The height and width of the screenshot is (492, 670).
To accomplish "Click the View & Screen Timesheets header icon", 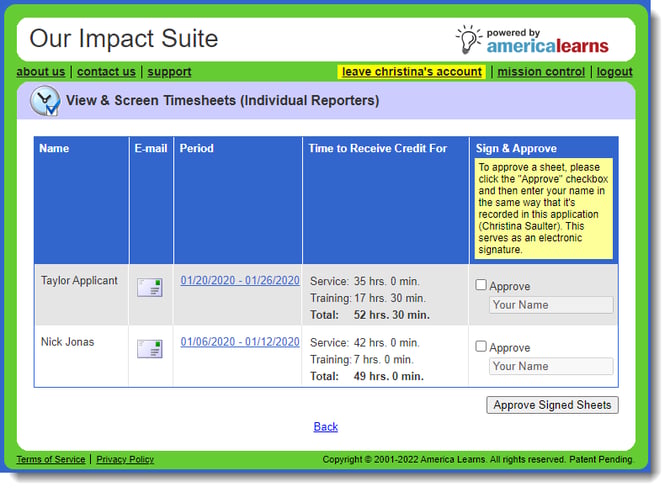I will click(44, 101).
